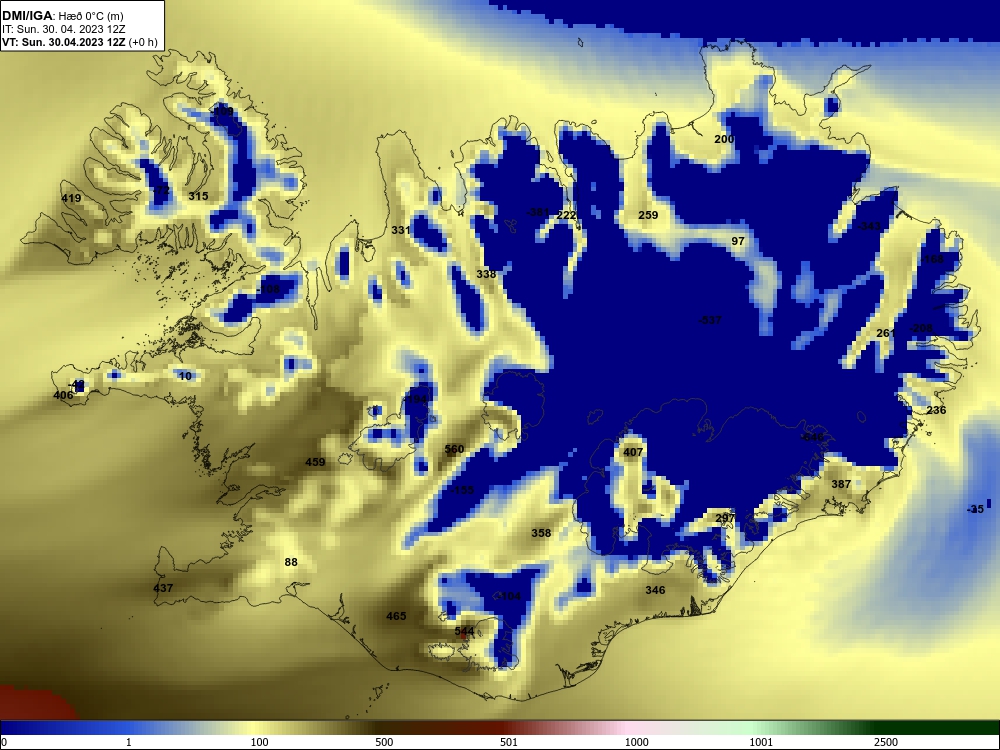Image resolution: width=1000 pixels, height=750 pixels.
Task: Click the map value 297
Action: (725, 518)
